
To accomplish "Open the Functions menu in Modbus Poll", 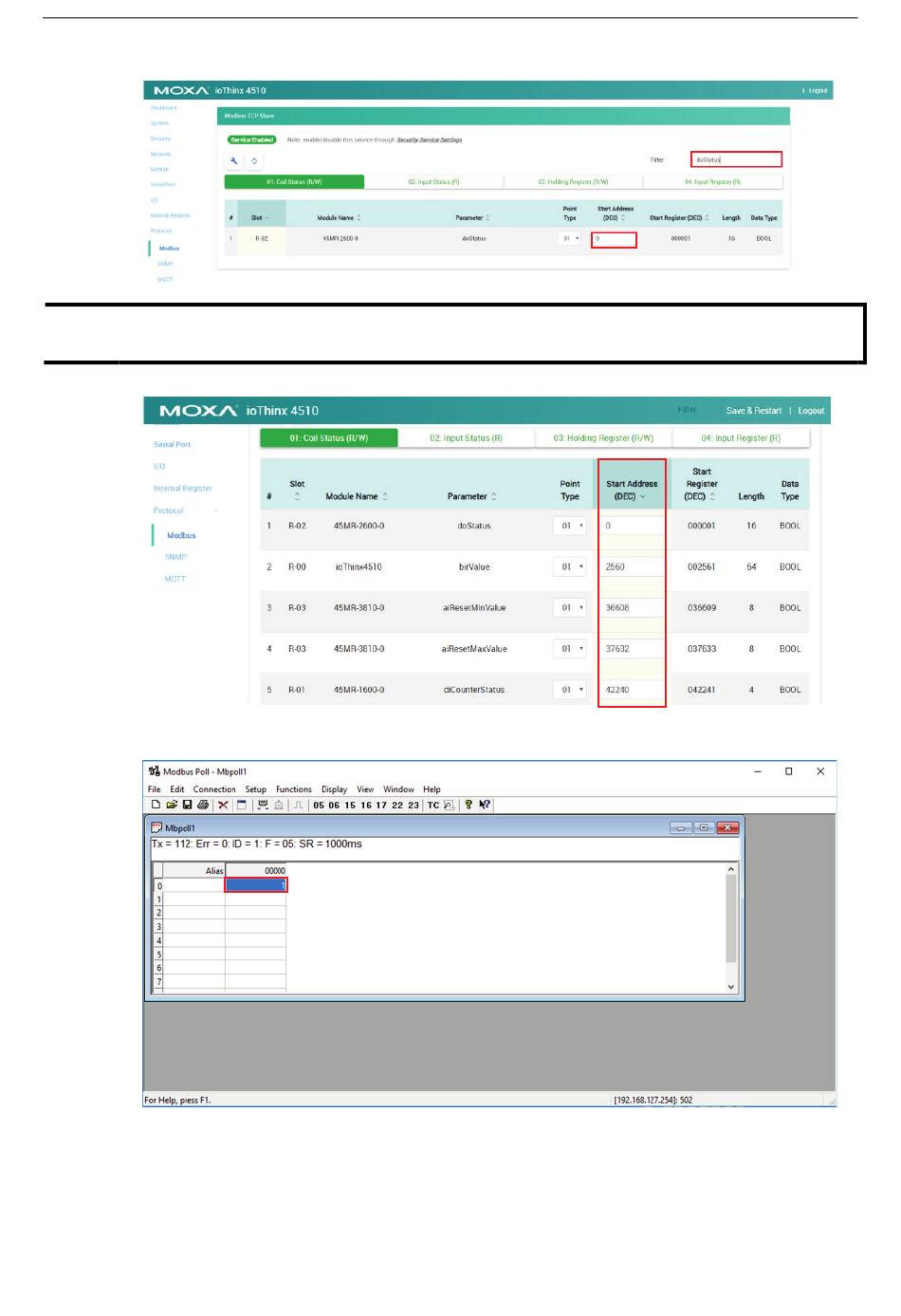I will [x=294, y=789].
